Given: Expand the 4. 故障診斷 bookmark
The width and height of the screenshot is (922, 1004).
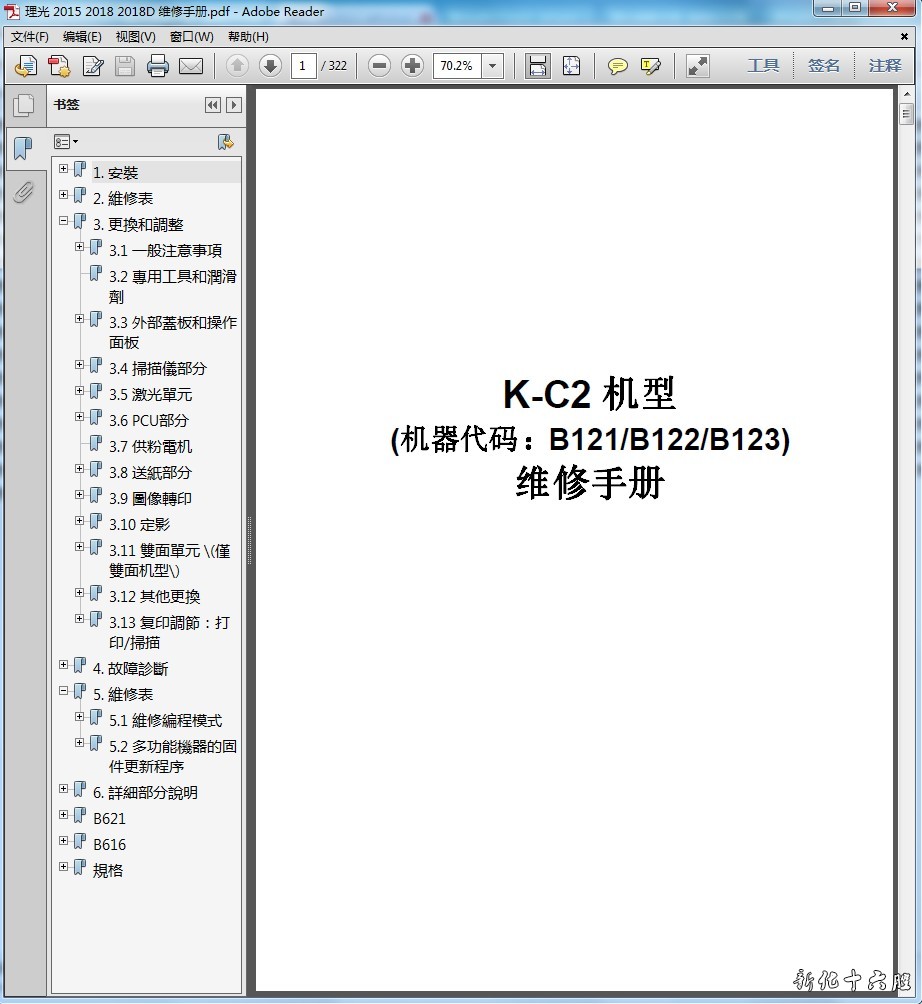Looking at the screenshot, I should 64,665.
